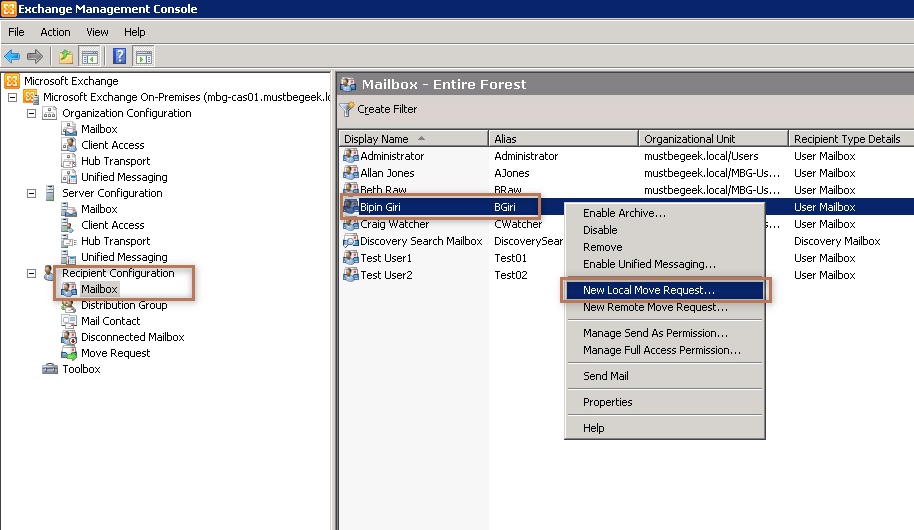Image resolution: width=914 pixels, height=530 pixels.
Task: Click the Discovery Search Mailbox row icon
Action: pos(350,241)
